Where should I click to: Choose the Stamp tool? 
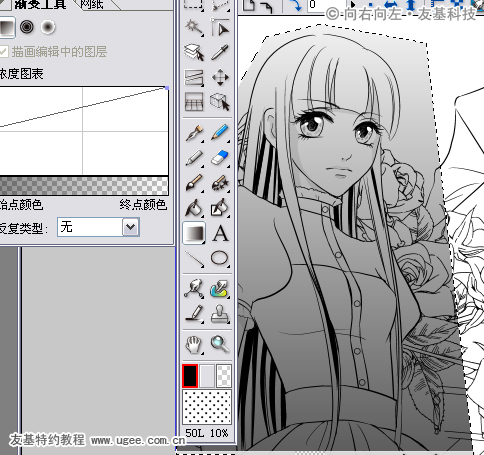pos(220,314)
